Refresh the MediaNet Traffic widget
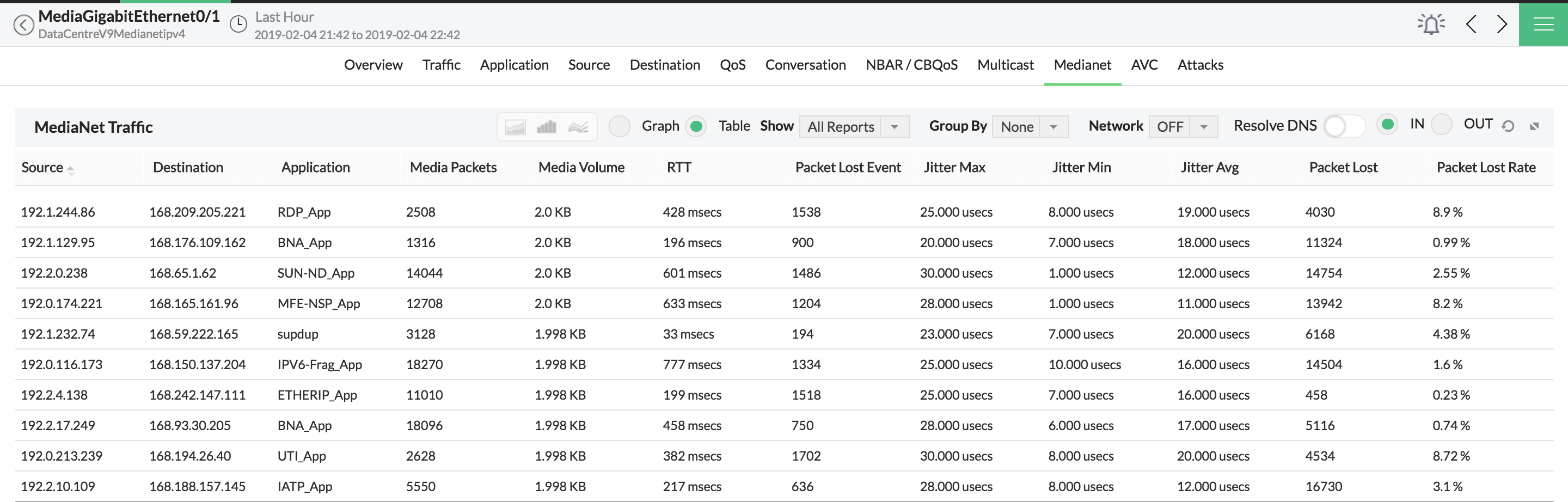This screenshot has height=502, width=1568. [x=1508, y=126]
